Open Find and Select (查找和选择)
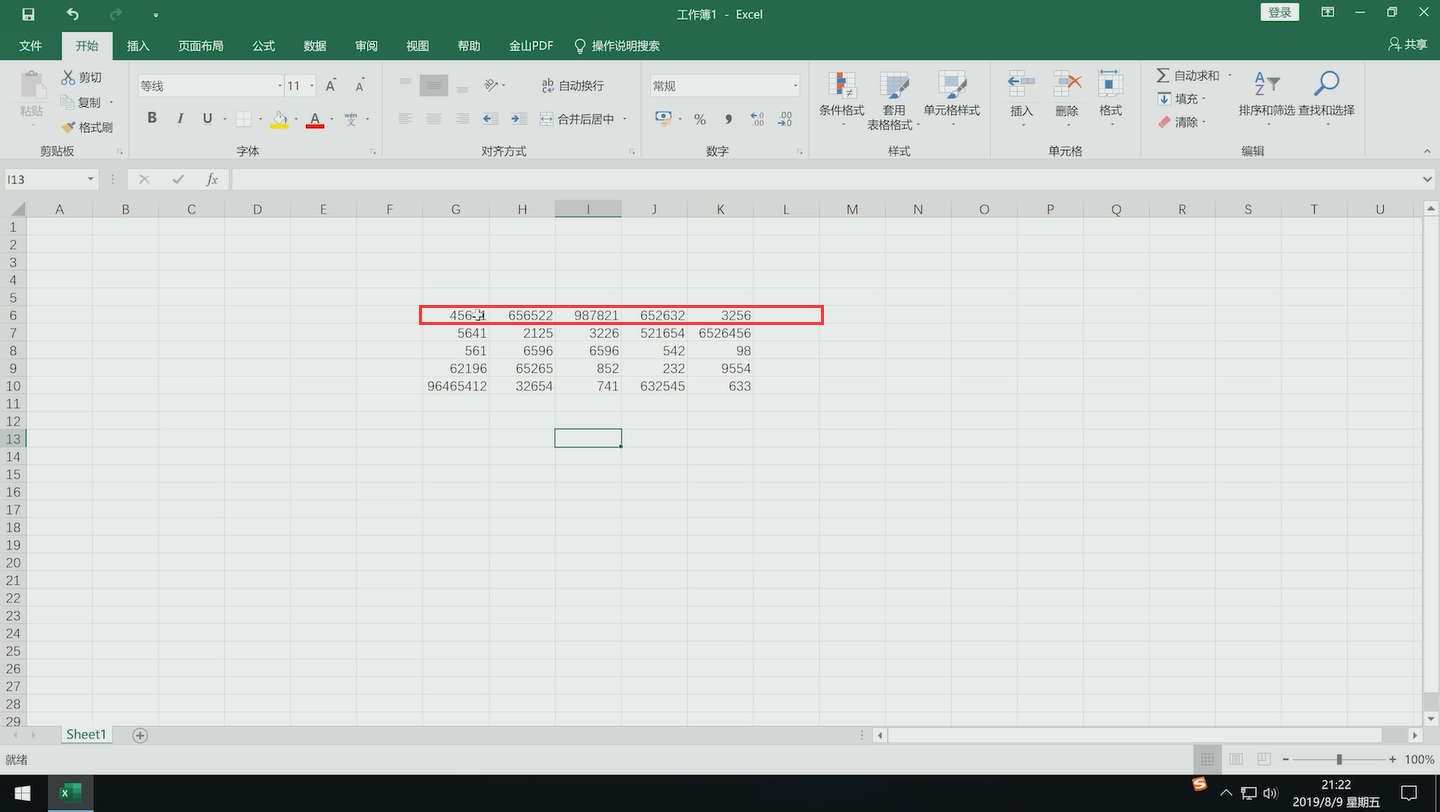This screenshot has width=1440, height=812. [x=1326, y=98]
